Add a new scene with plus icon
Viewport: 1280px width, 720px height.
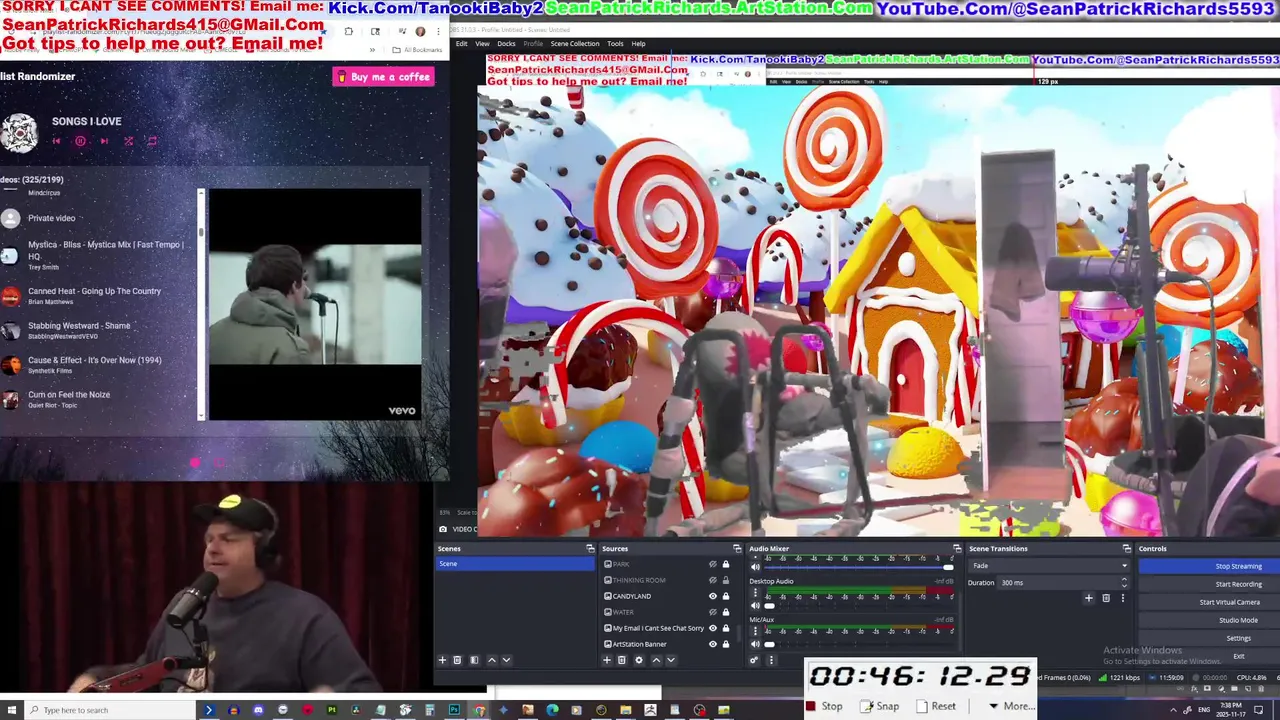[x=442, y=660]
